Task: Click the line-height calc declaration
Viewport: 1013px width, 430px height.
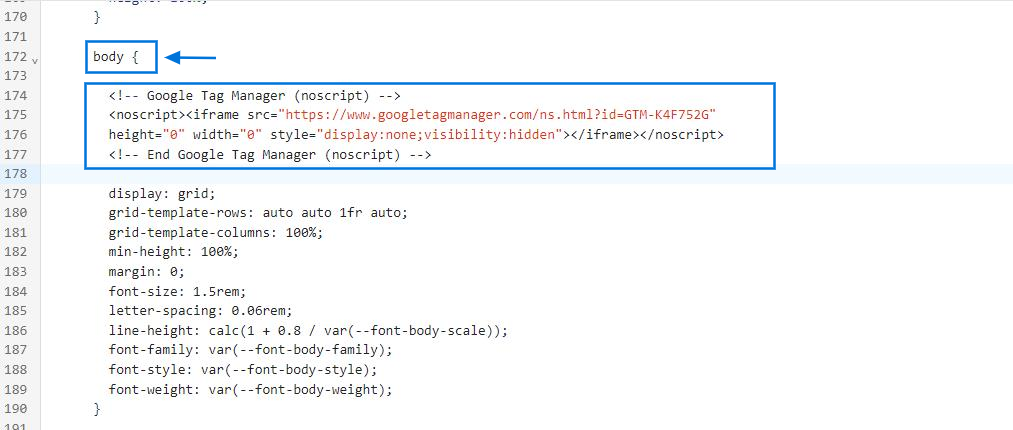Action: [x=309, y=331]
